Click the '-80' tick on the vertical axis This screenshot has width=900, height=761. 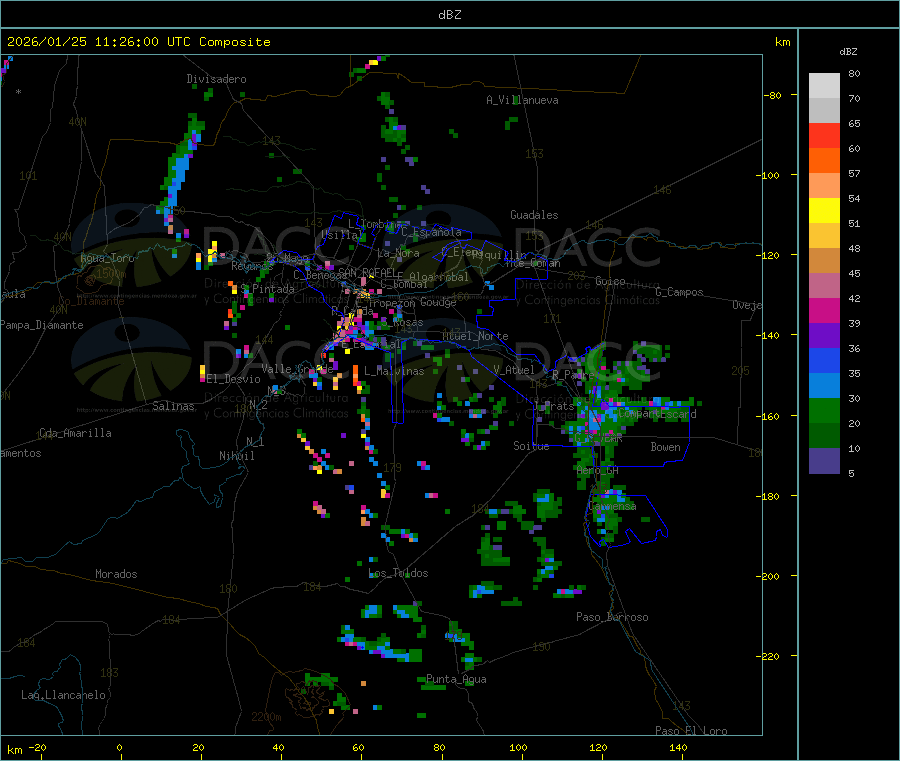[x=773, y=95]
